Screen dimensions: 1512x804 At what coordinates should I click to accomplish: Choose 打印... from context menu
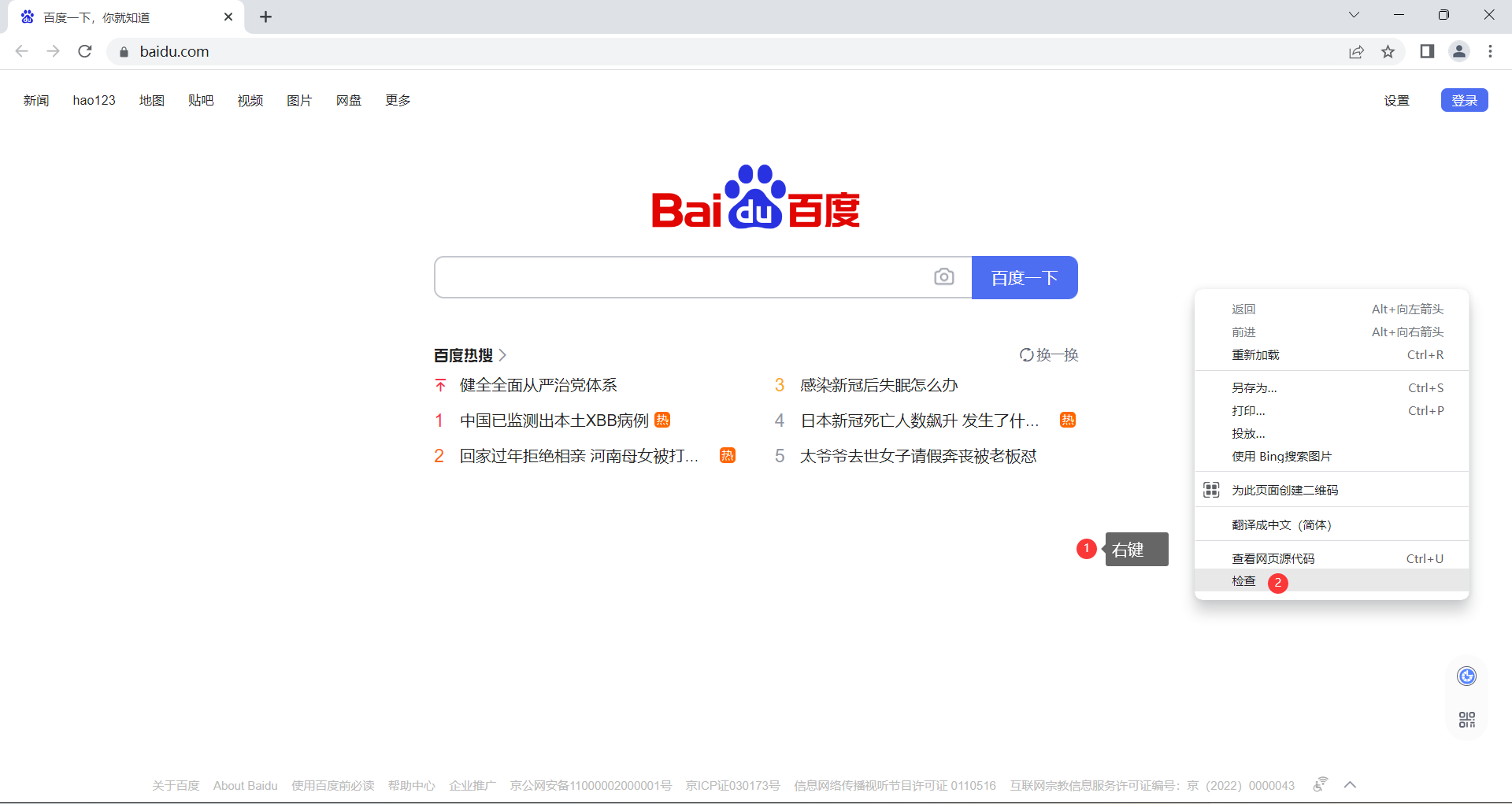tap(1332, 411)
